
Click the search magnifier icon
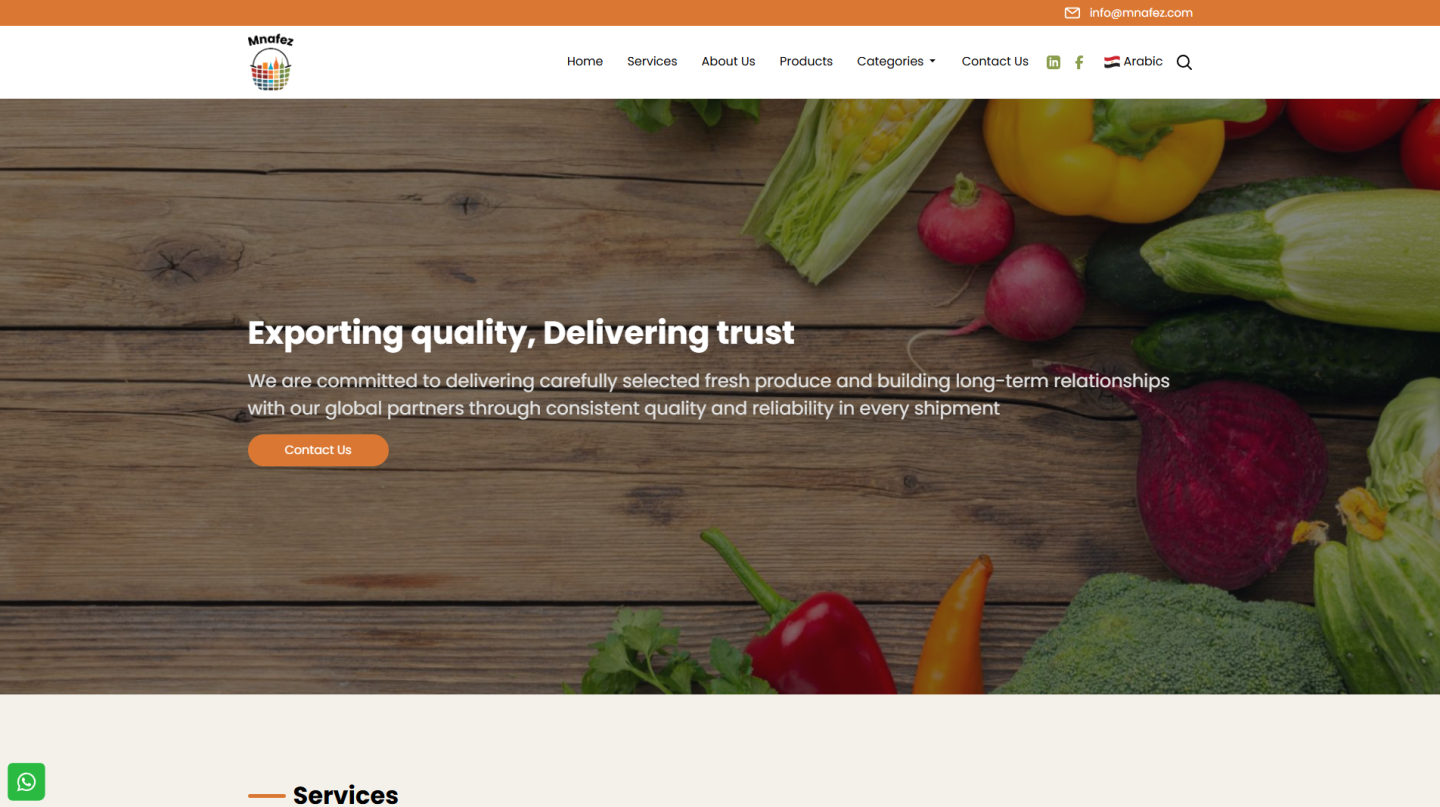click(x=1184, y=62)
